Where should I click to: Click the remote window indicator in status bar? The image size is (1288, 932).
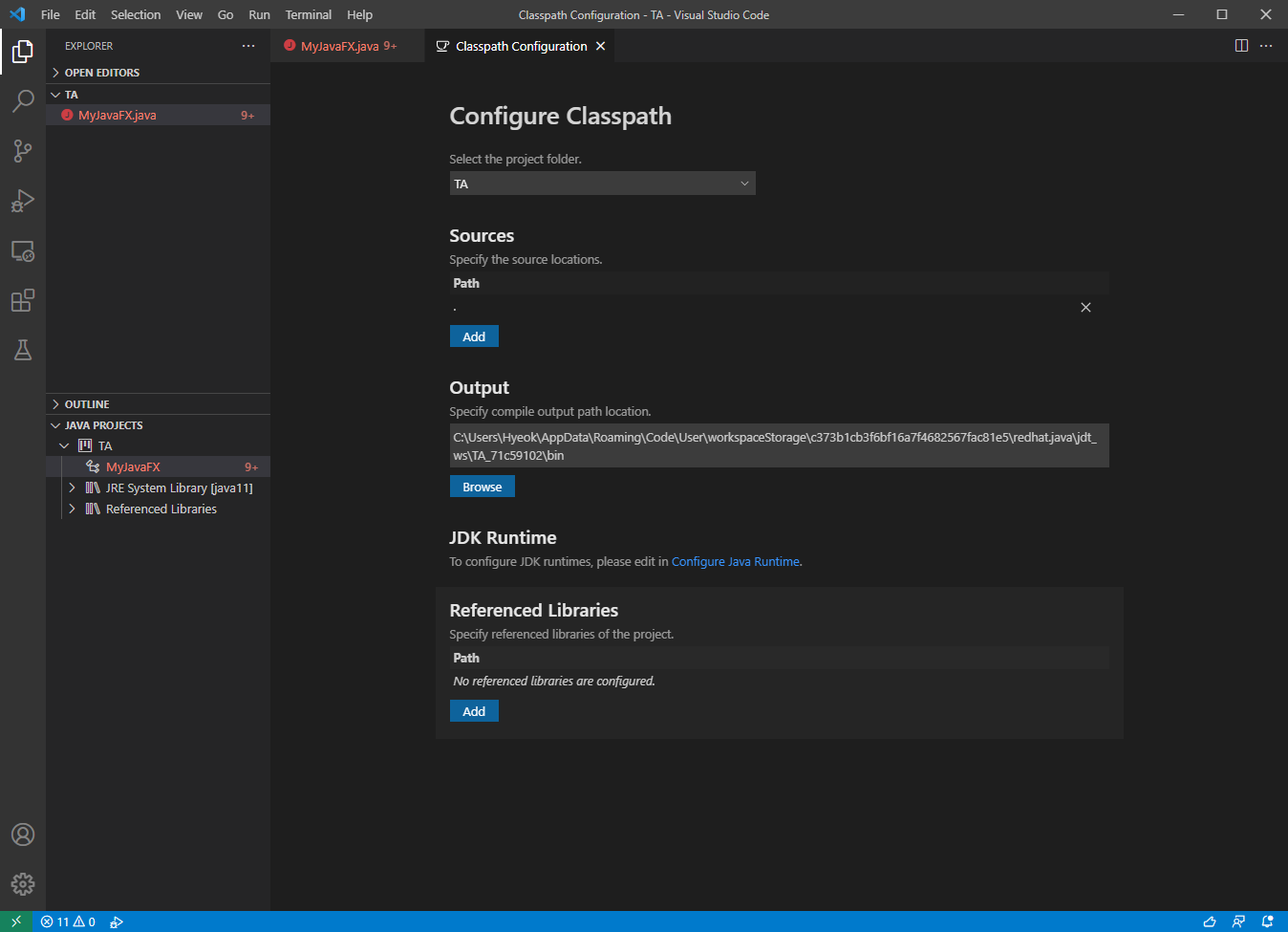[16, 921]
